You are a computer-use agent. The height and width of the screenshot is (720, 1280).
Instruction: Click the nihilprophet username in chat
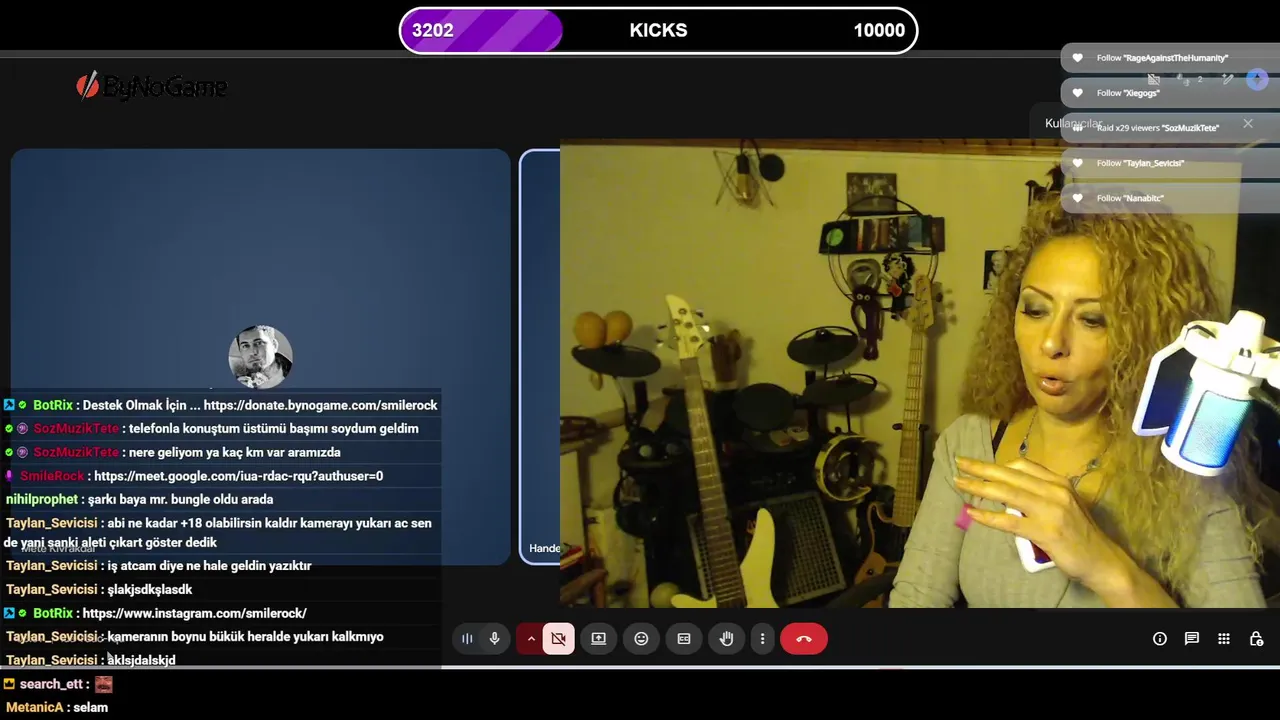tap(42, 499)
